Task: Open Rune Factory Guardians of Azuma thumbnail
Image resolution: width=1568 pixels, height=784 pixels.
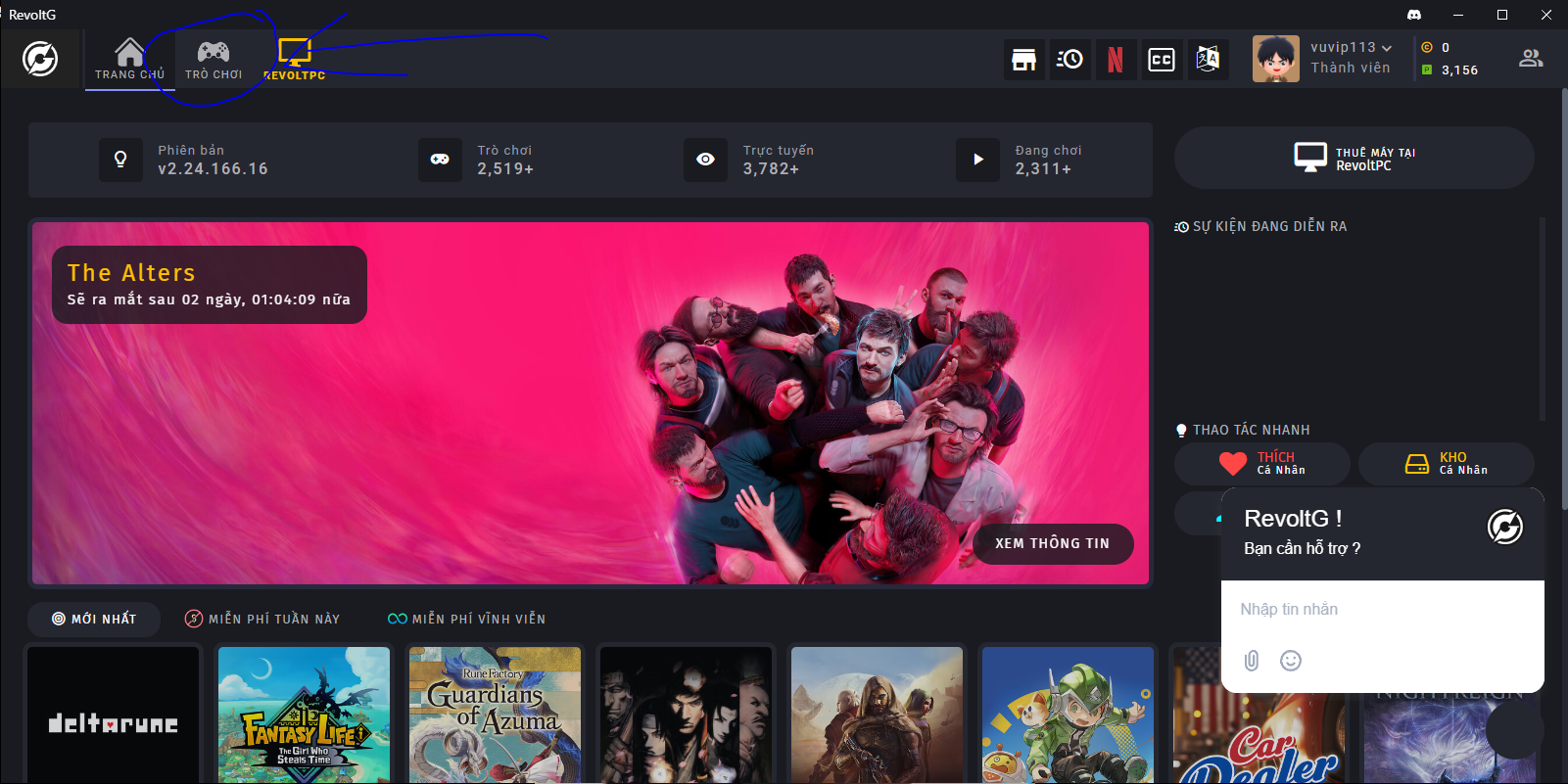Action: point(495,715)
